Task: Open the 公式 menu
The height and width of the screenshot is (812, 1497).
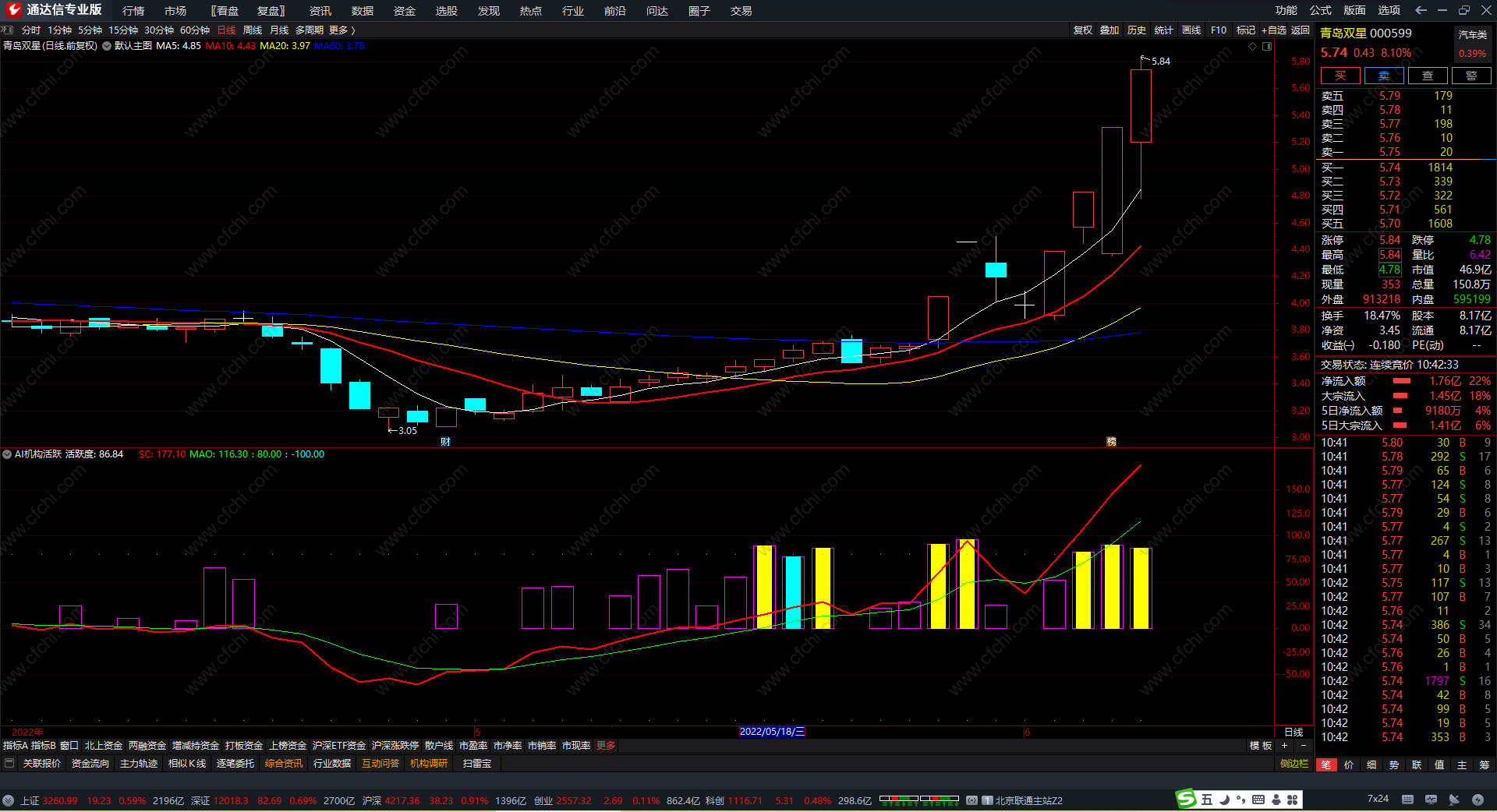Action: [x=1321, y=10]
